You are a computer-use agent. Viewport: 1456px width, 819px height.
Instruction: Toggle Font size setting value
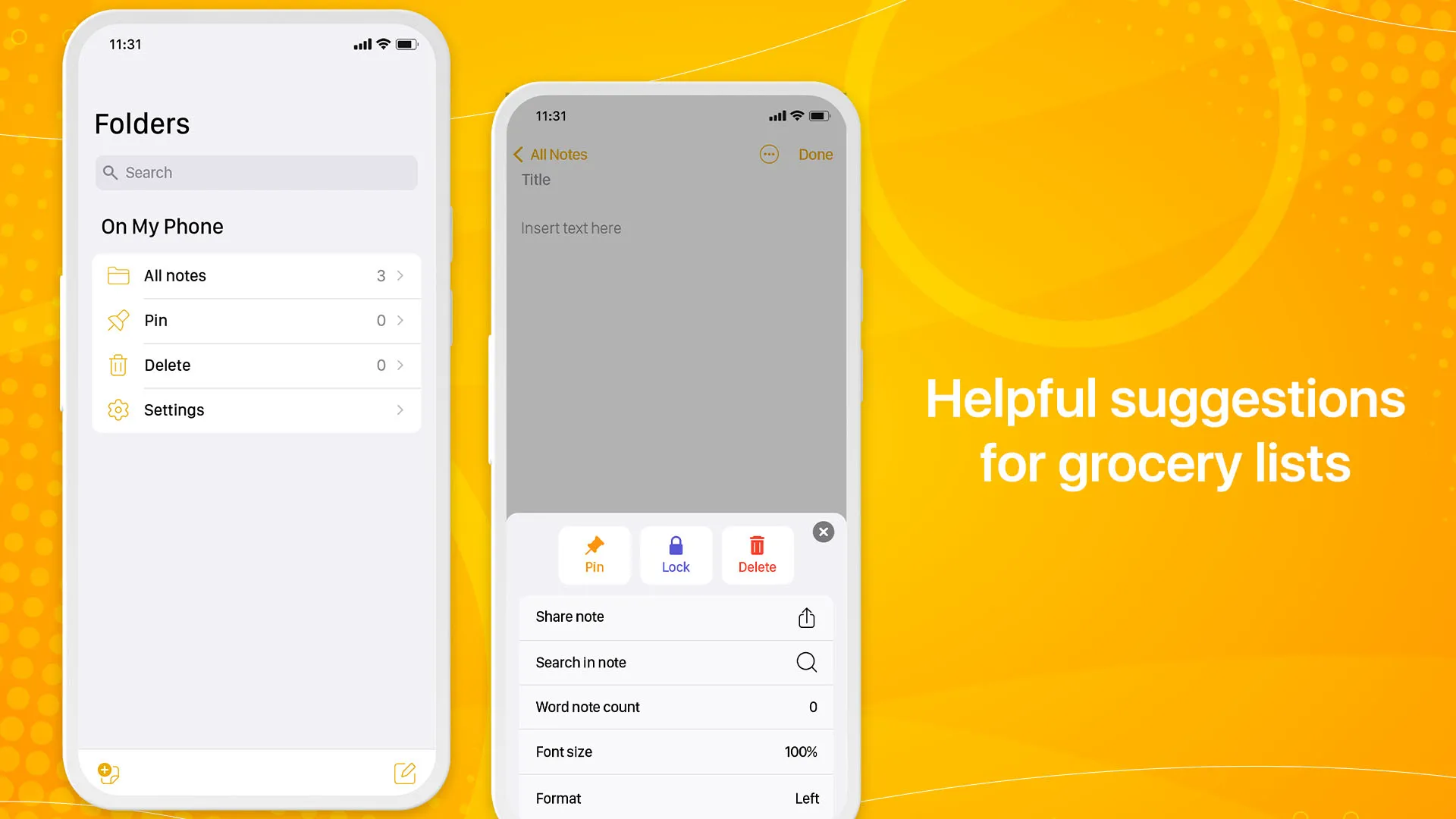(800, 751)
